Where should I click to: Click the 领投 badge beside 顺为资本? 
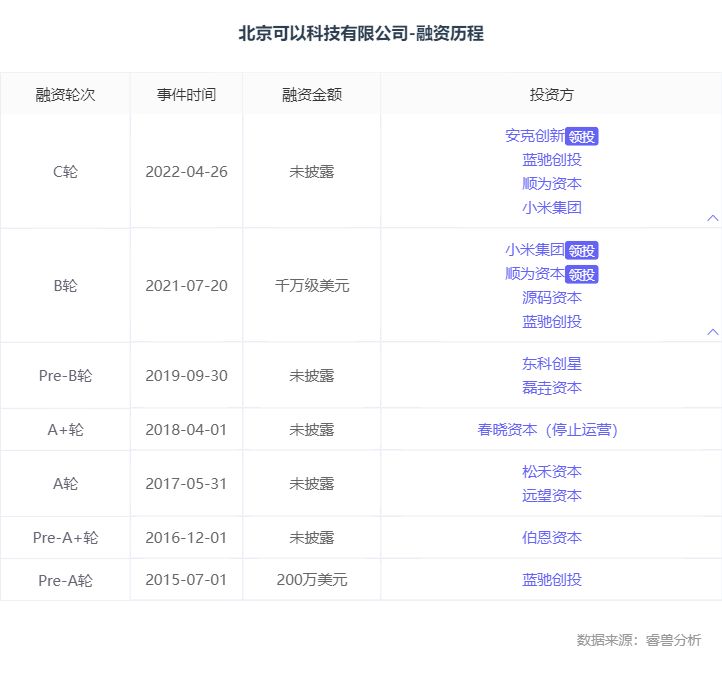coord(582,275)
